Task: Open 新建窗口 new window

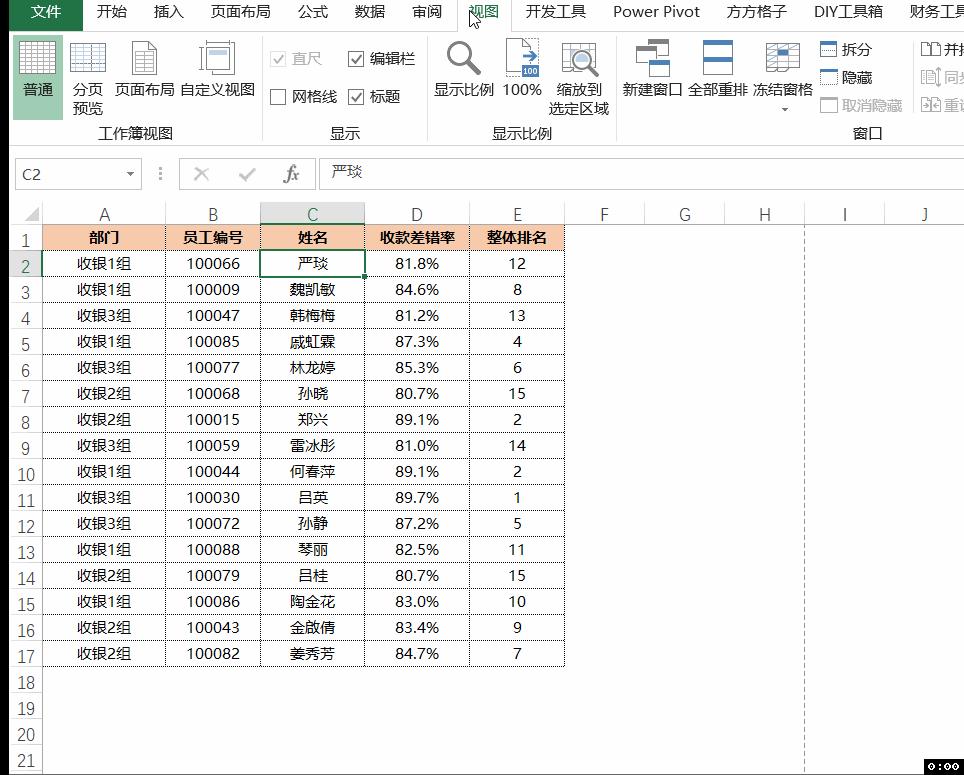Action: (652, 69)
